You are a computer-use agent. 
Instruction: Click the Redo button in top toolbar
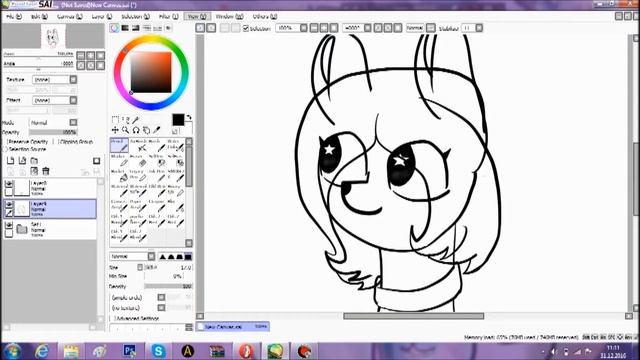click(x=211, y=28)
